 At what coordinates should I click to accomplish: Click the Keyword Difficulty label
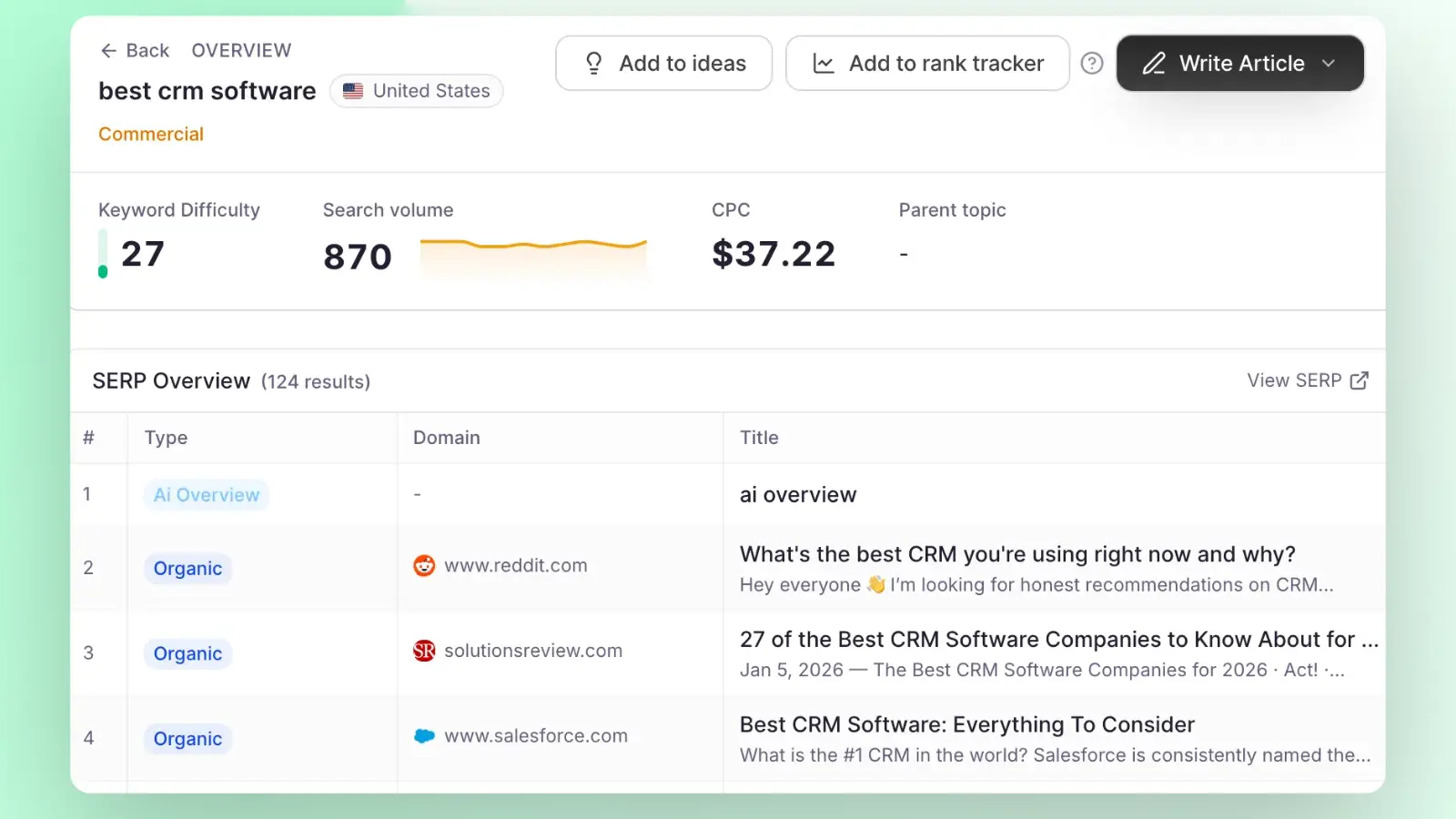click(x=179, y=210)
